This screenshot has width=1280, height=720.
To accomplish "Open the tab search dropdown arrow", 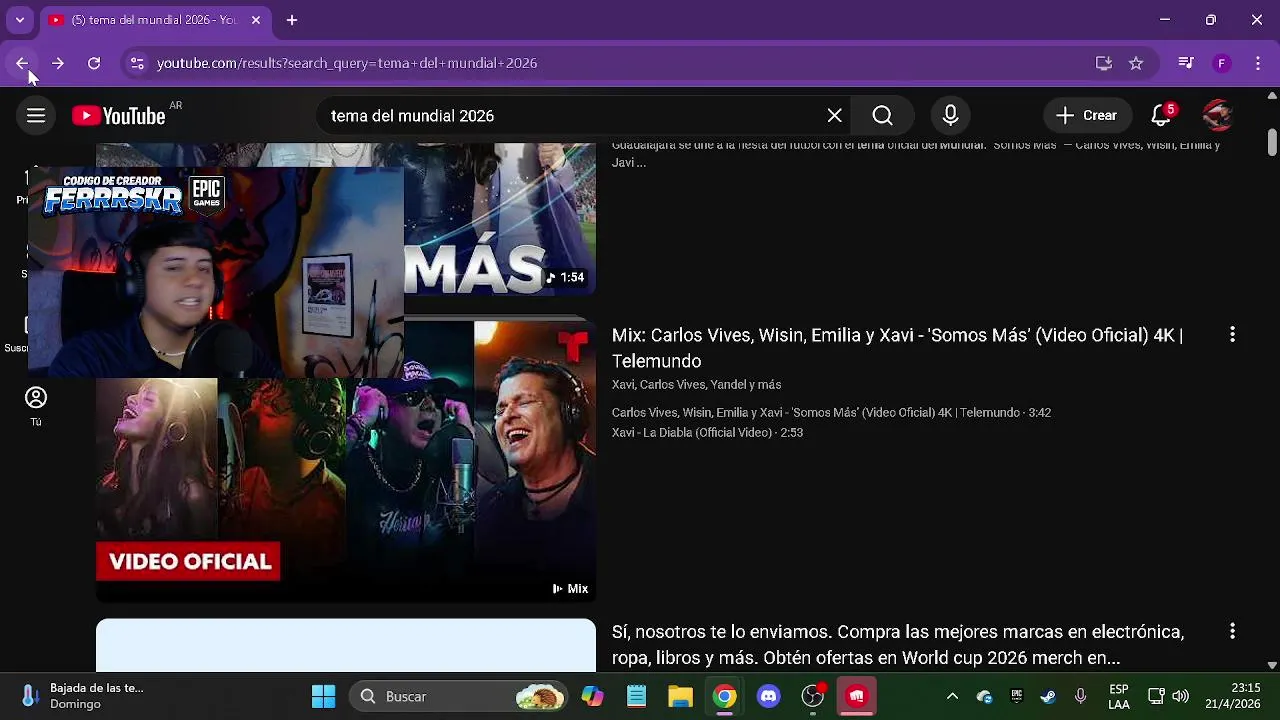I will [19, 20].
